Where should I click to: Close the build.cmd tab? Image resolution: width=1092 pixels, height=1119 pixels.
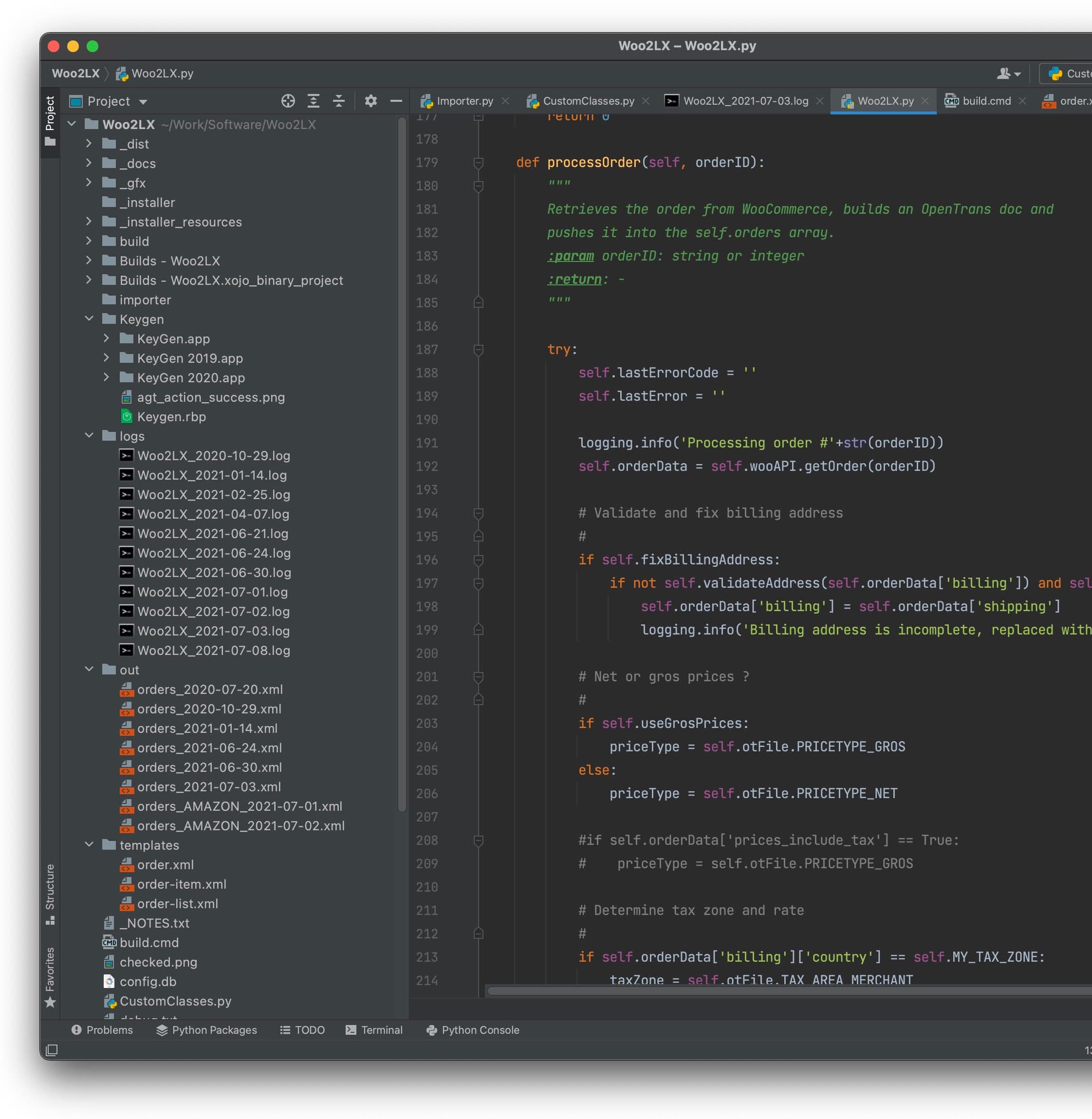click(x=1022, y=101)
